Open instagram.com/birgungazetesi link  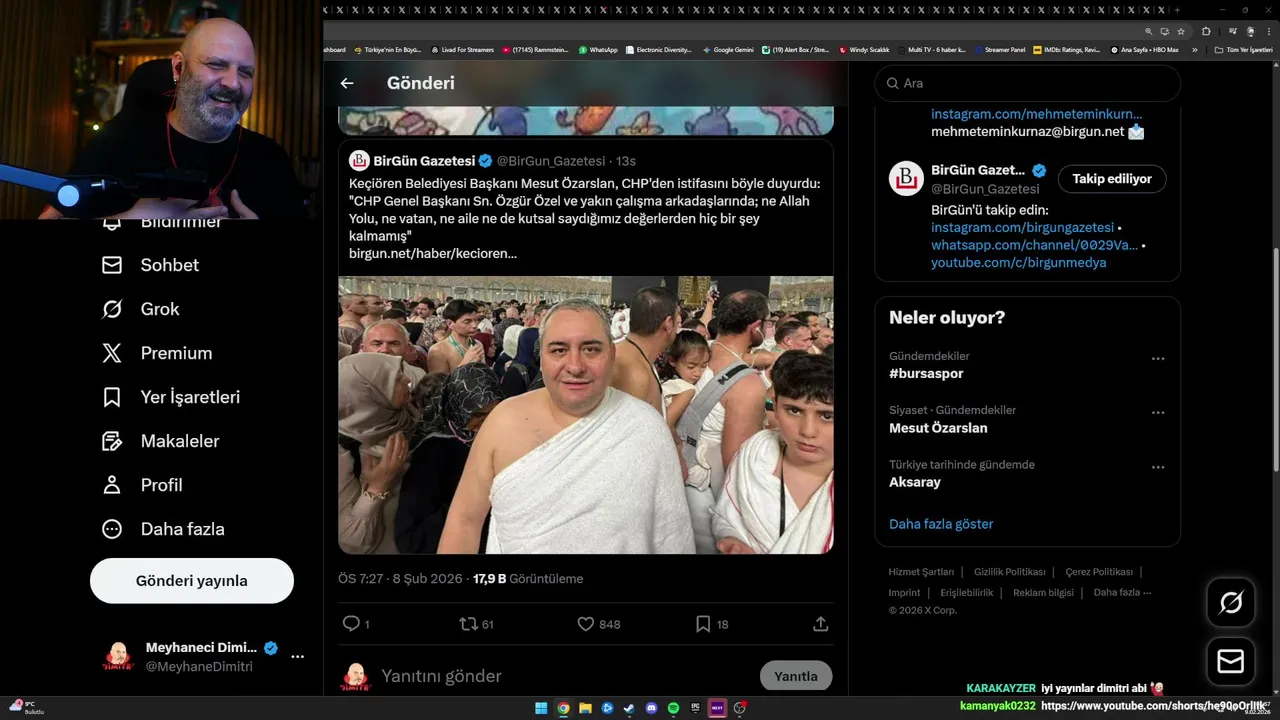coord(1022,228)
